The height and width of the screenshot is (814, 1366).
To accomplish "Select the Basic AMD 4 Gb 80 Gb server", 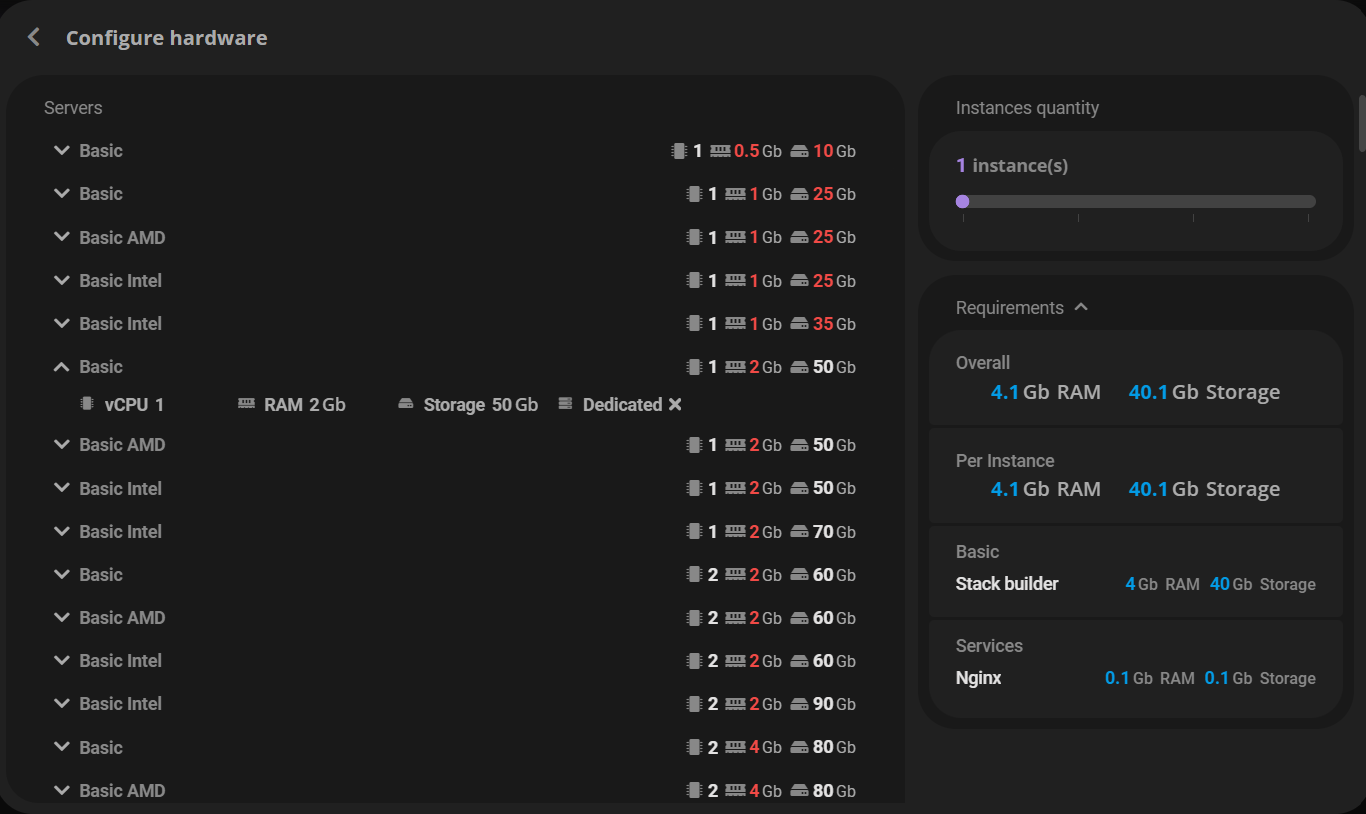I will (x=122, y=790).
